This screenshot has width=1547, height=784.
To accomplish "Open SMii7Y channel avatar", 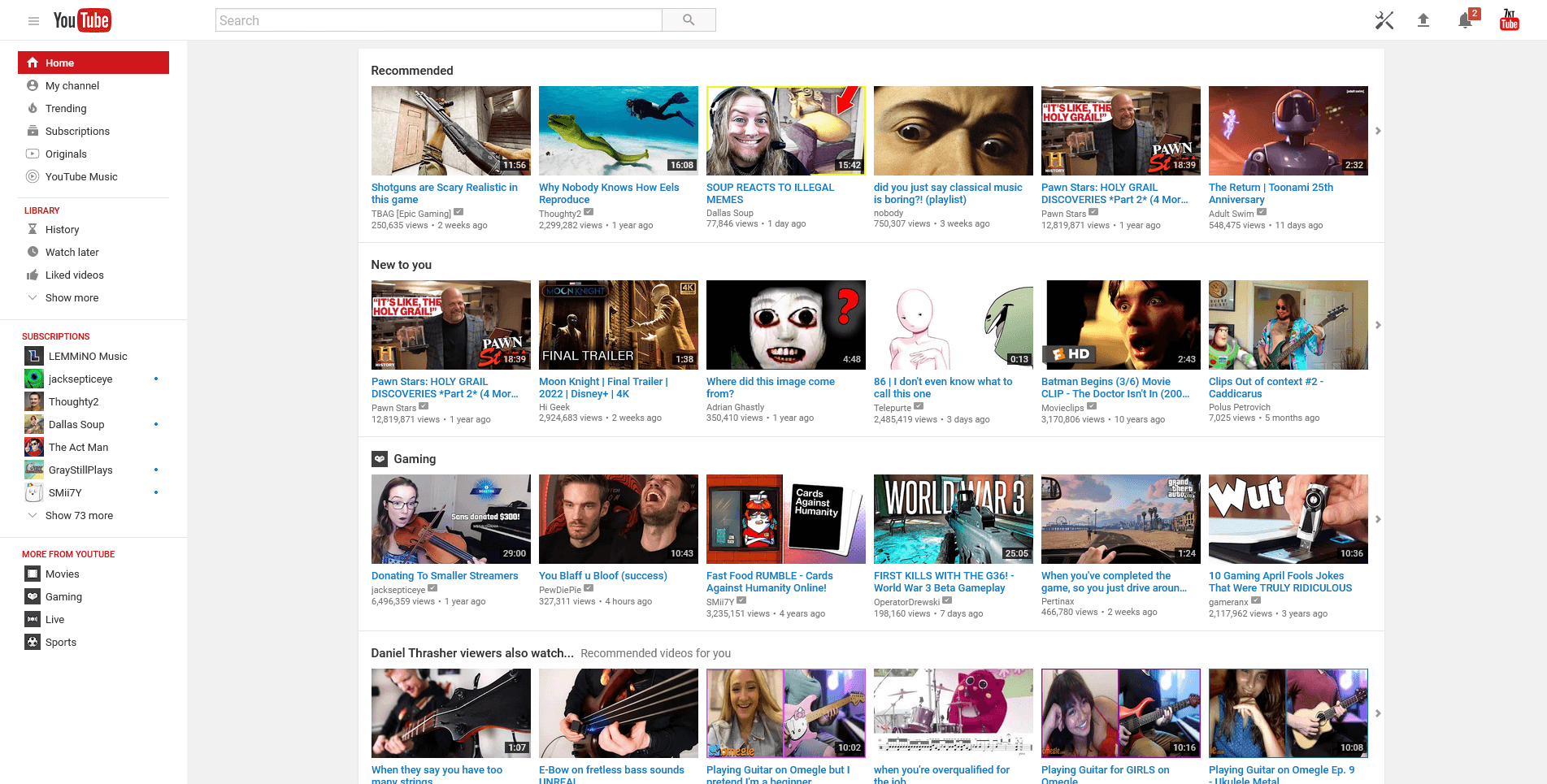I will tap(34, 492).
